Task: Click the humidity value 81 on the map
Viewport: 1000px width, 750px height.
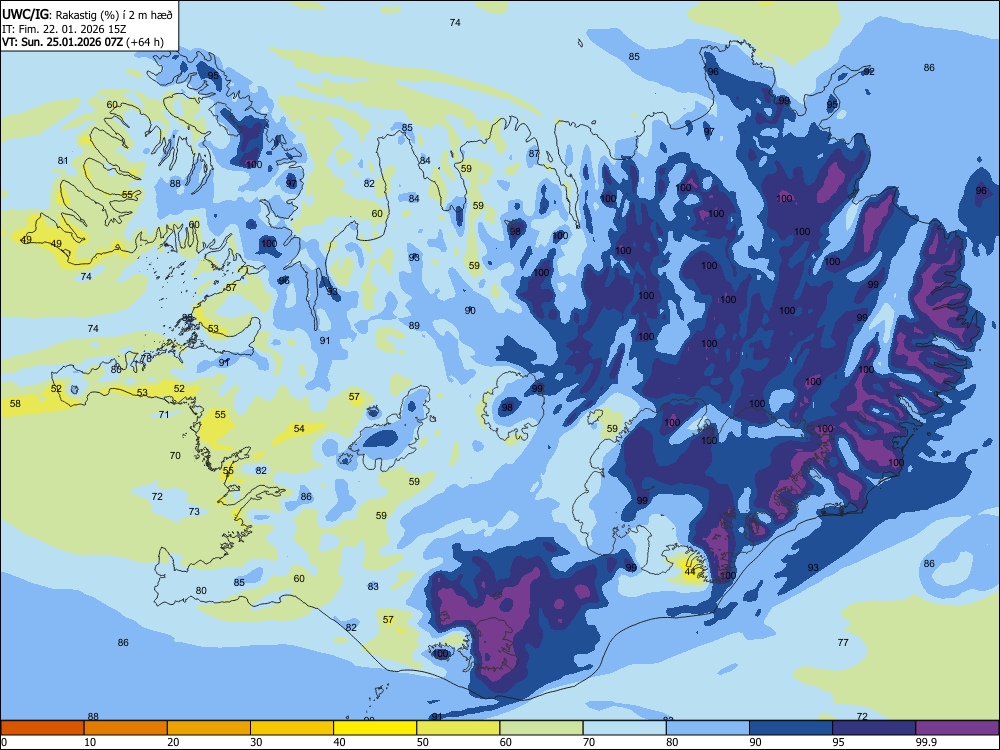Action: pos(62,161)
